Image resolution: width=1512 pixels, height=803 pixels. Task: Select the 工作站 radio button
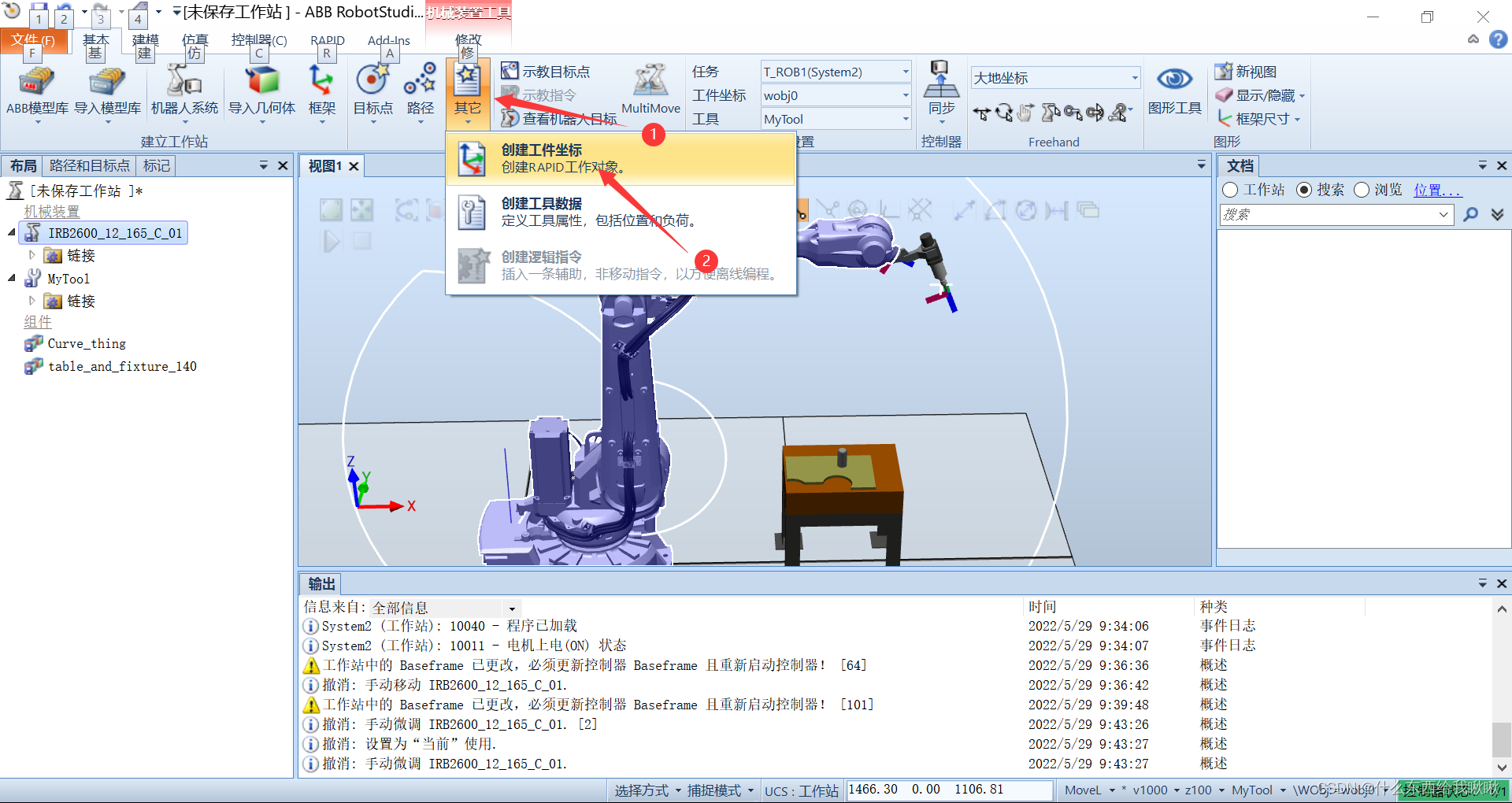coord(1230,190)
